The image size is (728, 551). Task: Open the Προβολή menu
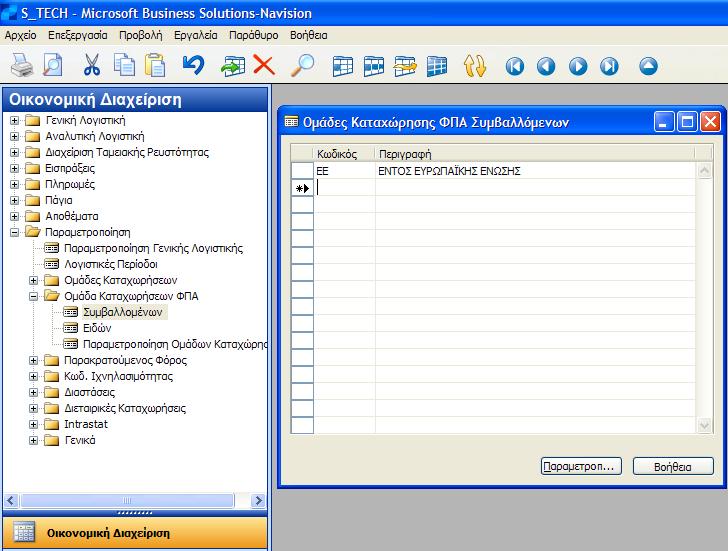(x=141, y=35)
